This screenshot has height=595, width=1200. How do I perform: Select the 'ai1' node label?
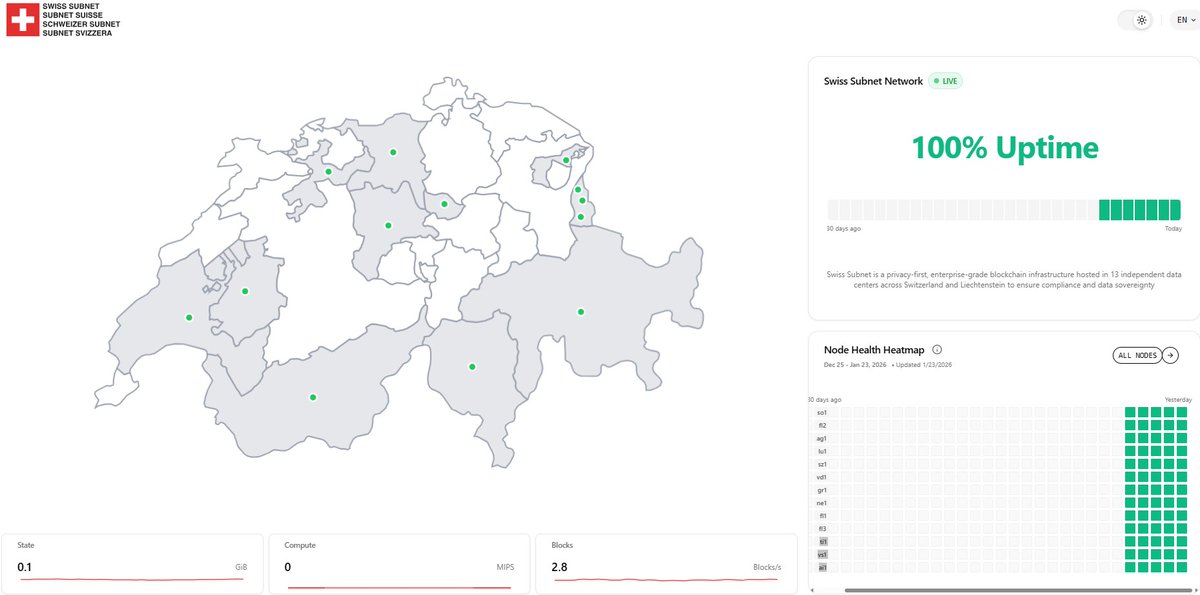point(822,567)
